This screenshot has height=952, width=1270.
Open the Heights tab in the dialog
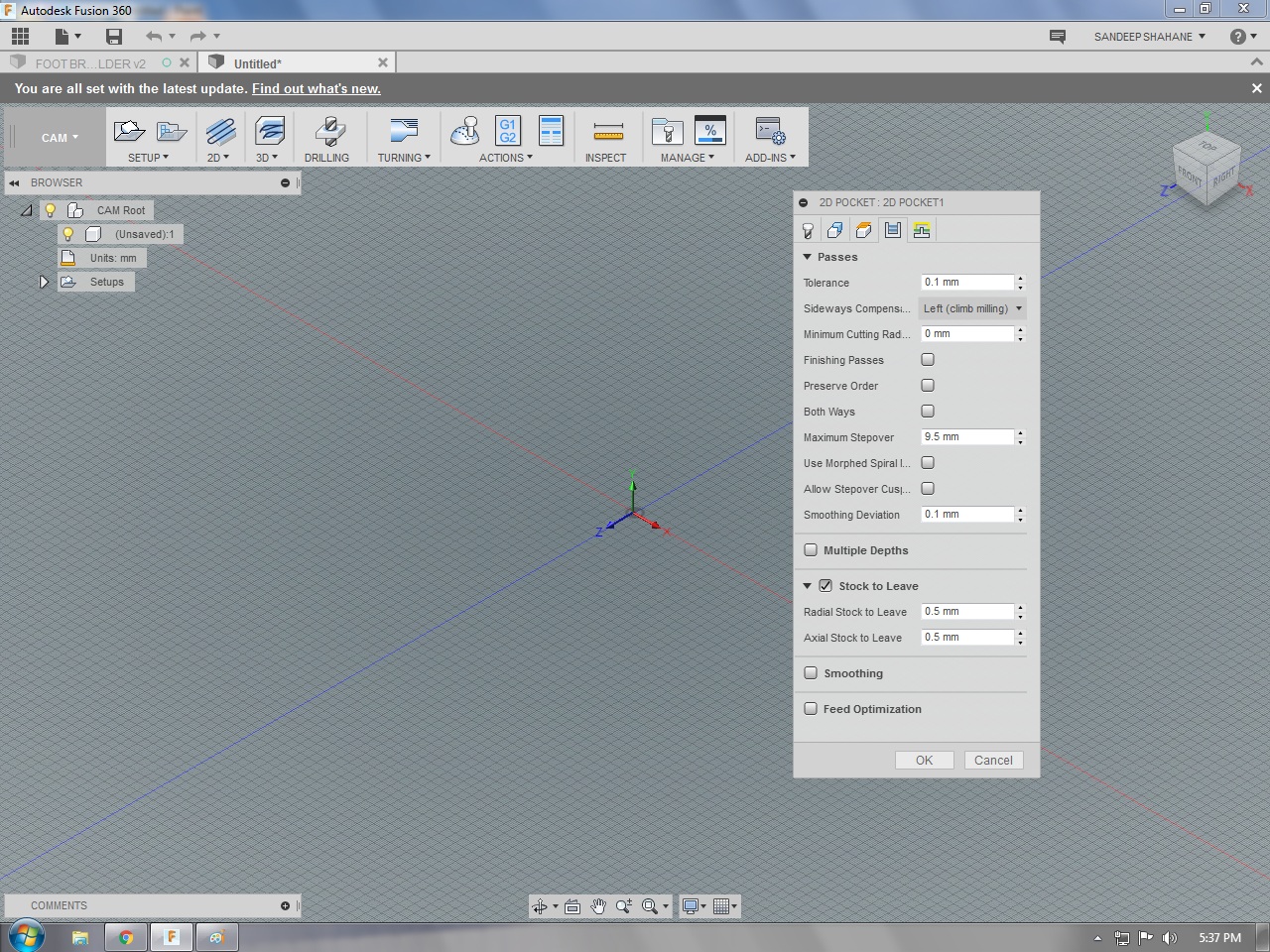(x=863, y=230)
